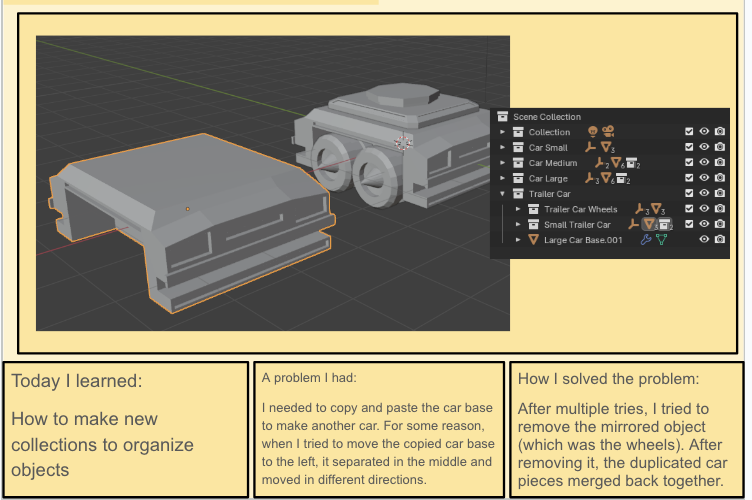Screen dimensions: 752x500
Task: Expand the Car Small collection
Action: [503, 147]
